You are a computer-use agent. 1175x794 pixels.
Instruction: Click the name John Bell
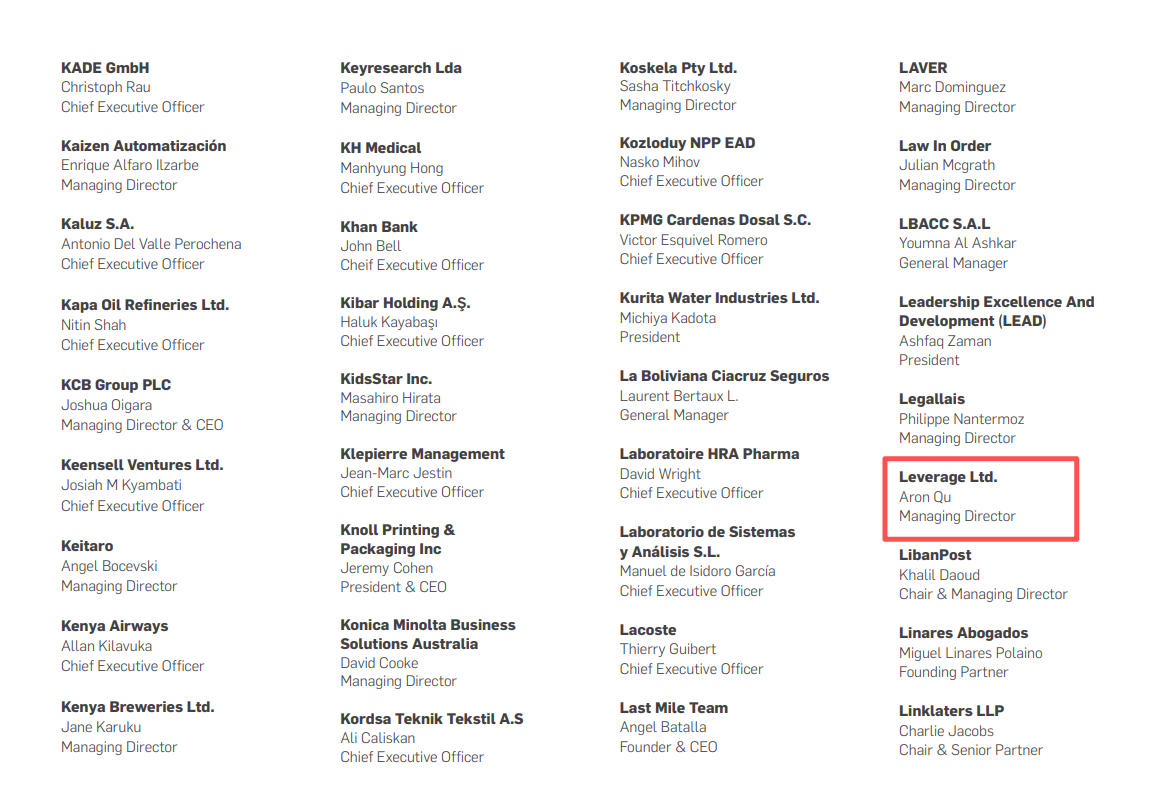(370, 246)
